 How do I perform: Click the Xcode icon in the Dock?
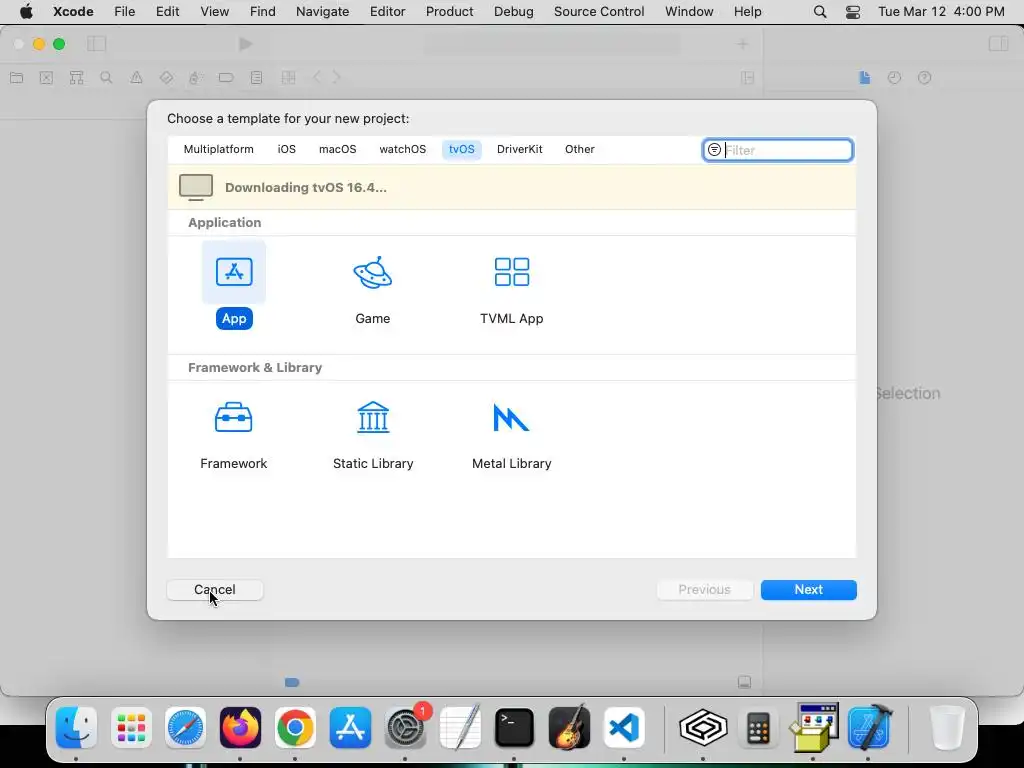coord(871,728)
